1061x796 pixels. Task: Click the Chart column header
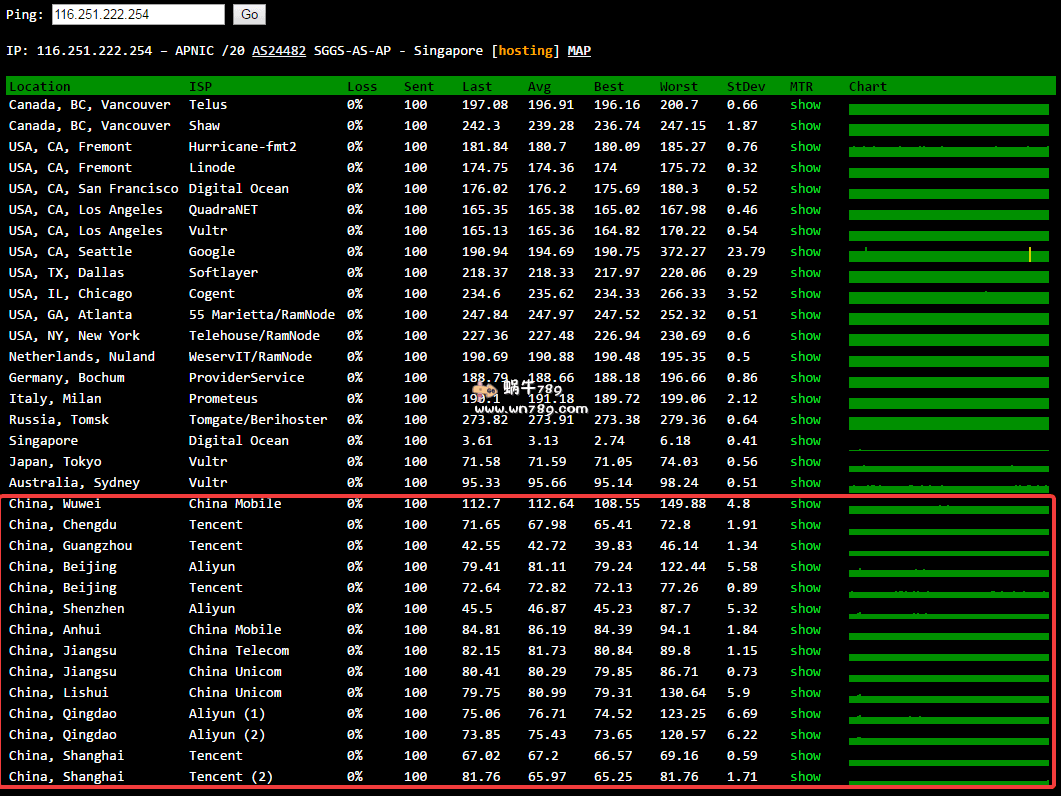[867, 87]
